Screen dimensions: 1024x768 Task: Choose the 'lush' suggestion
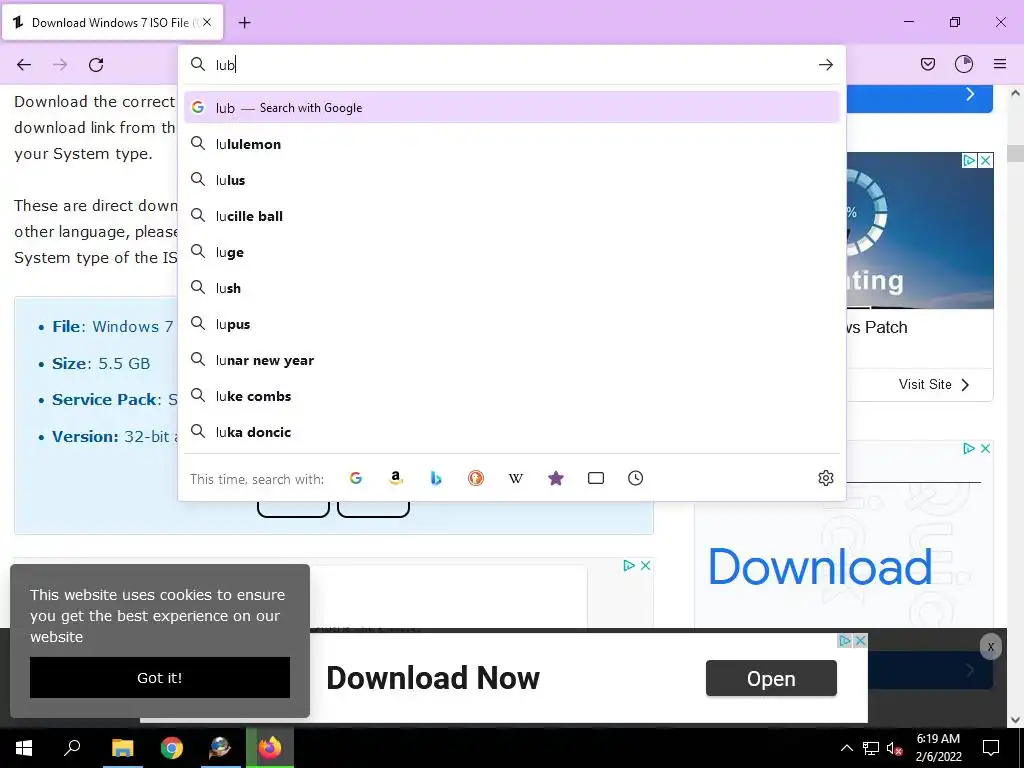tap(511, 288)
